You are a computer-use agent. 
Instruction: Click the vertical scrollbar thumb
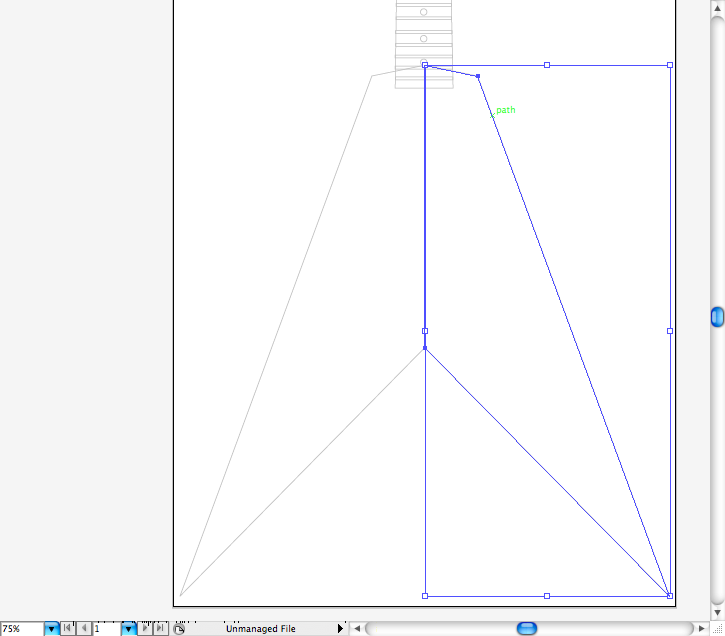pyautogui.click(x=717, y=318)
